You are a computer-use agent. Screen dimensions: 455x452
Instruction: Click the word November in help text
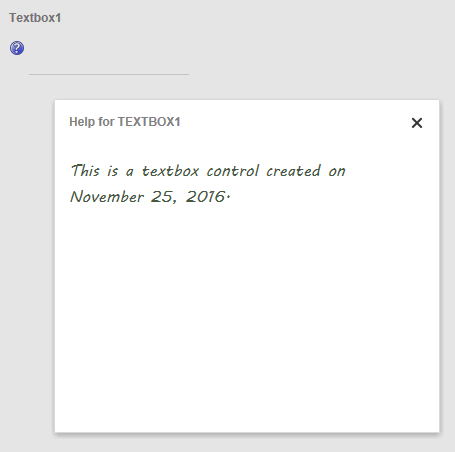(107, 196)
